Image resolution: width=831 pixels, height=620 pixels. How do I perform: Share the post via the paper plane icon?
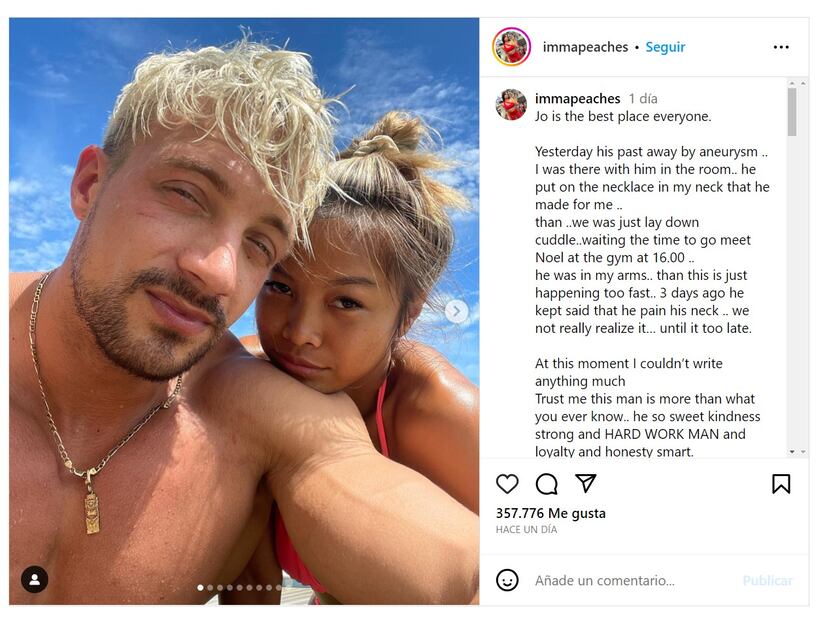tap(586, 483)
